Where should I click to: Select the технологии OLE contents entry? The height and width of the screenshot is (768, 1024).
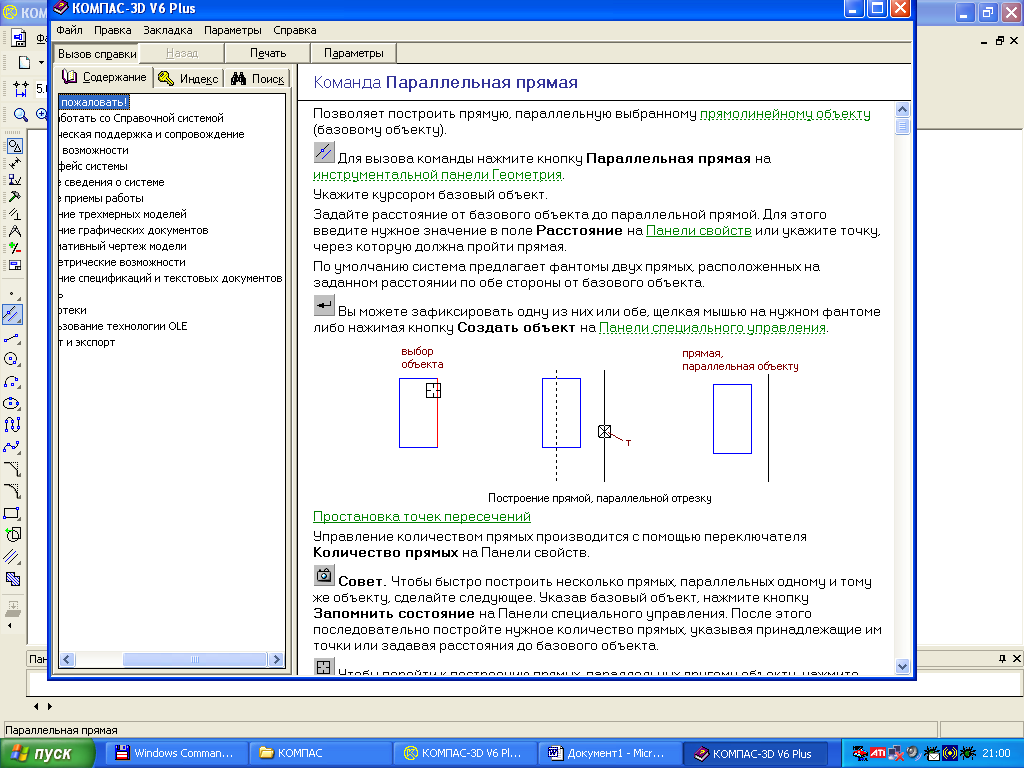123,326
